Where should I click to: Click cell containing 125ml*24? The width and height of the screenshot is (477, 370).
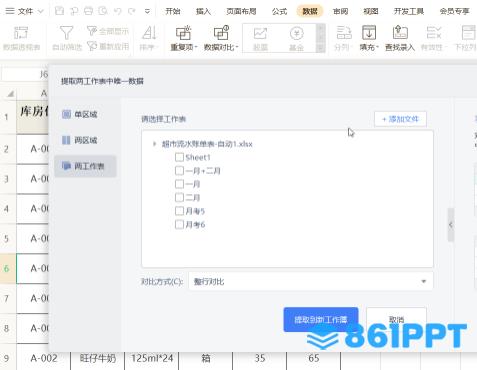152,358
